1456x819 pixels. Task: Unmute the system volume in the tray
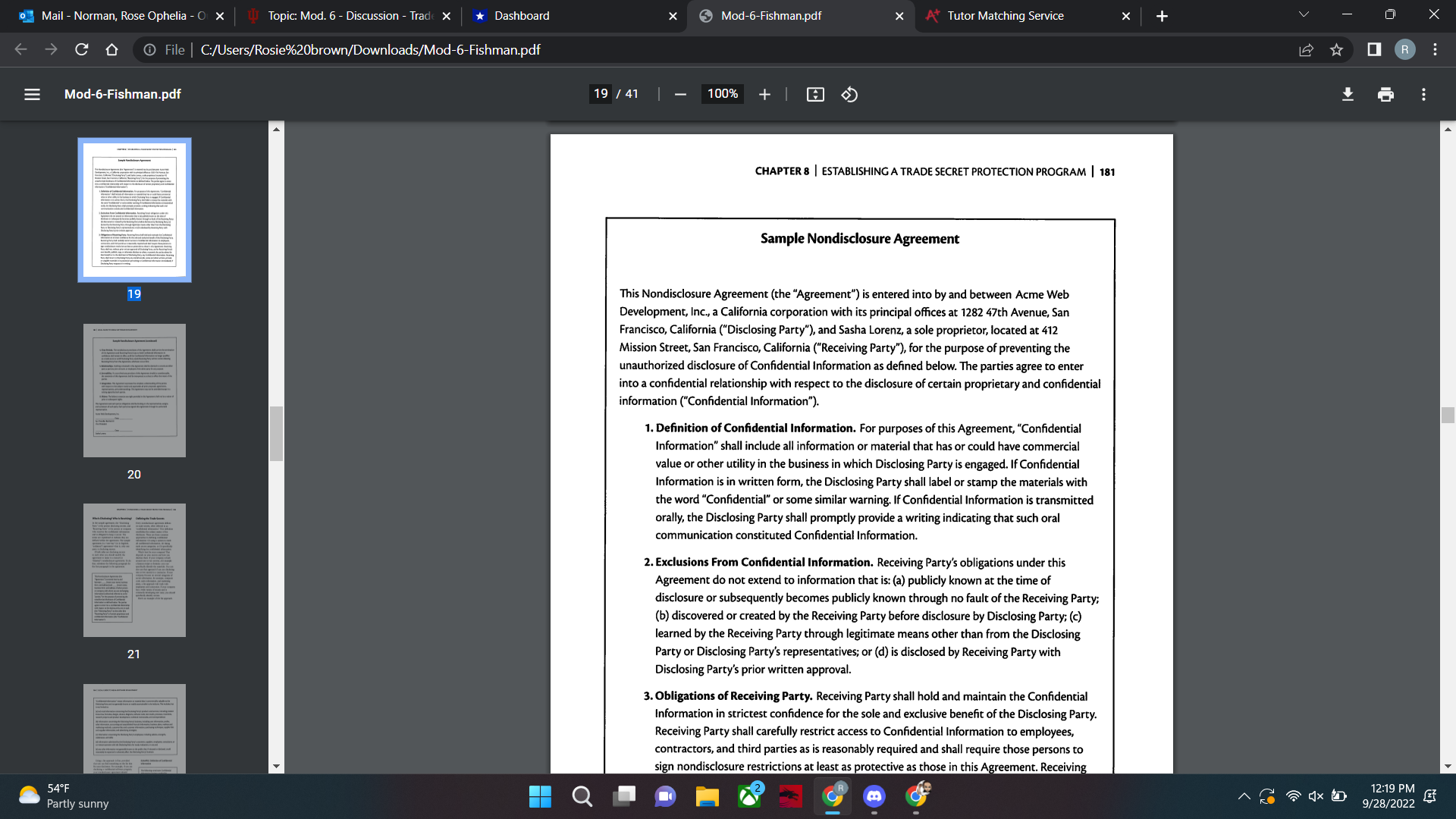pyautogui.click(x=1315, y=796)
